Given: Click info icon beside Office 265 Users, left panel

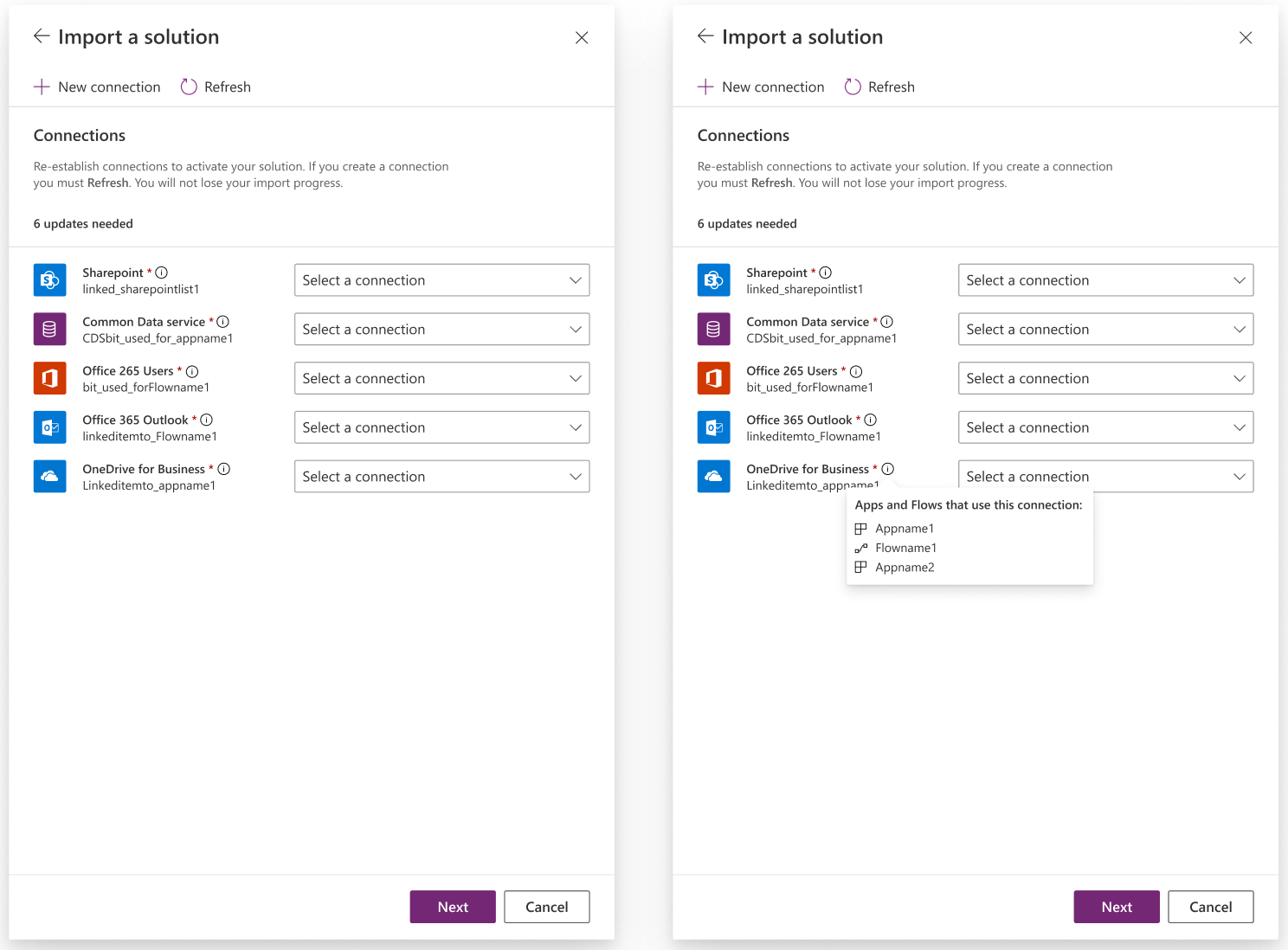Looking at the screenshot, I should point(192,371).
